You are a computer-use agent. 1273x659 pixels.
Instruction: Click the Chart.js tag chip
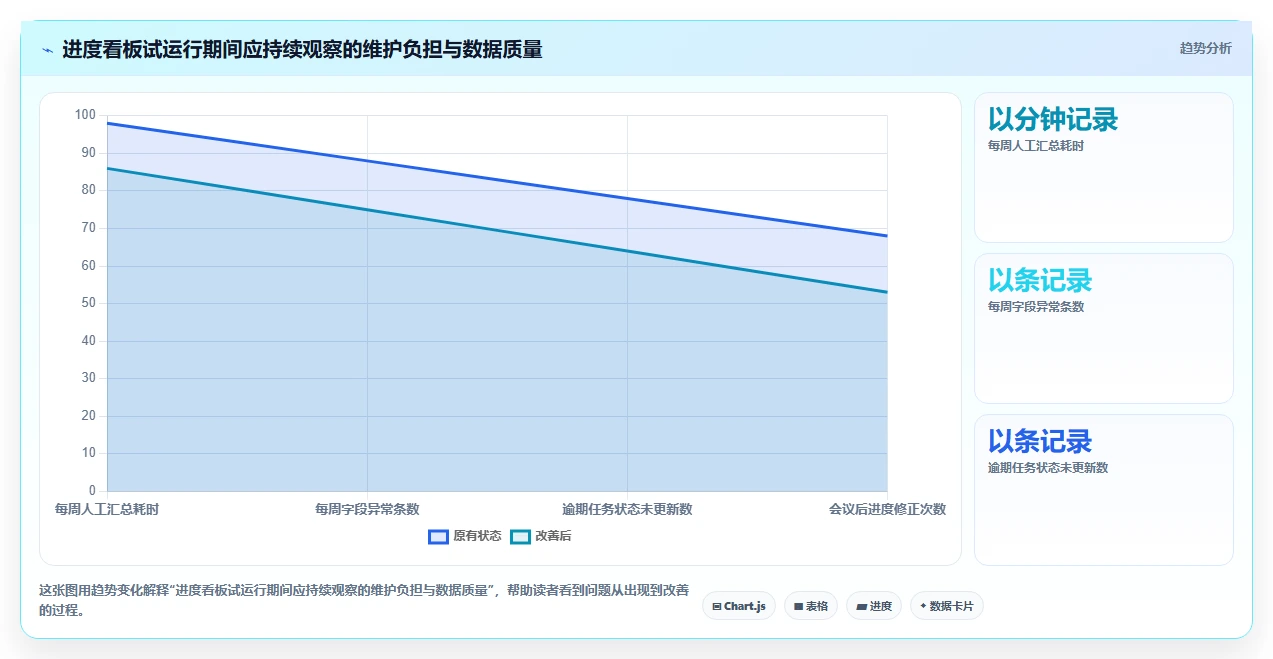[x=739, y=606]
